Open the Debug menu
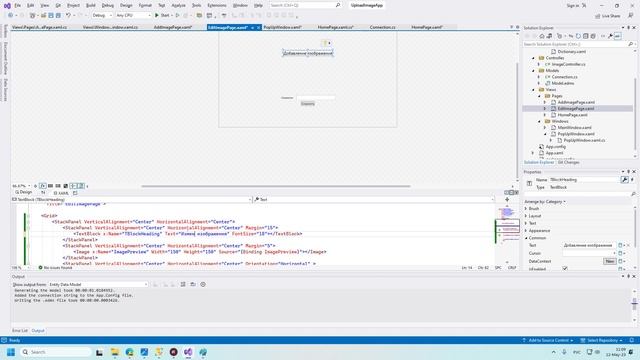Image resolution: width=640 pixels, height=360 pixels. pyautogui.click(x=107, y=5)
